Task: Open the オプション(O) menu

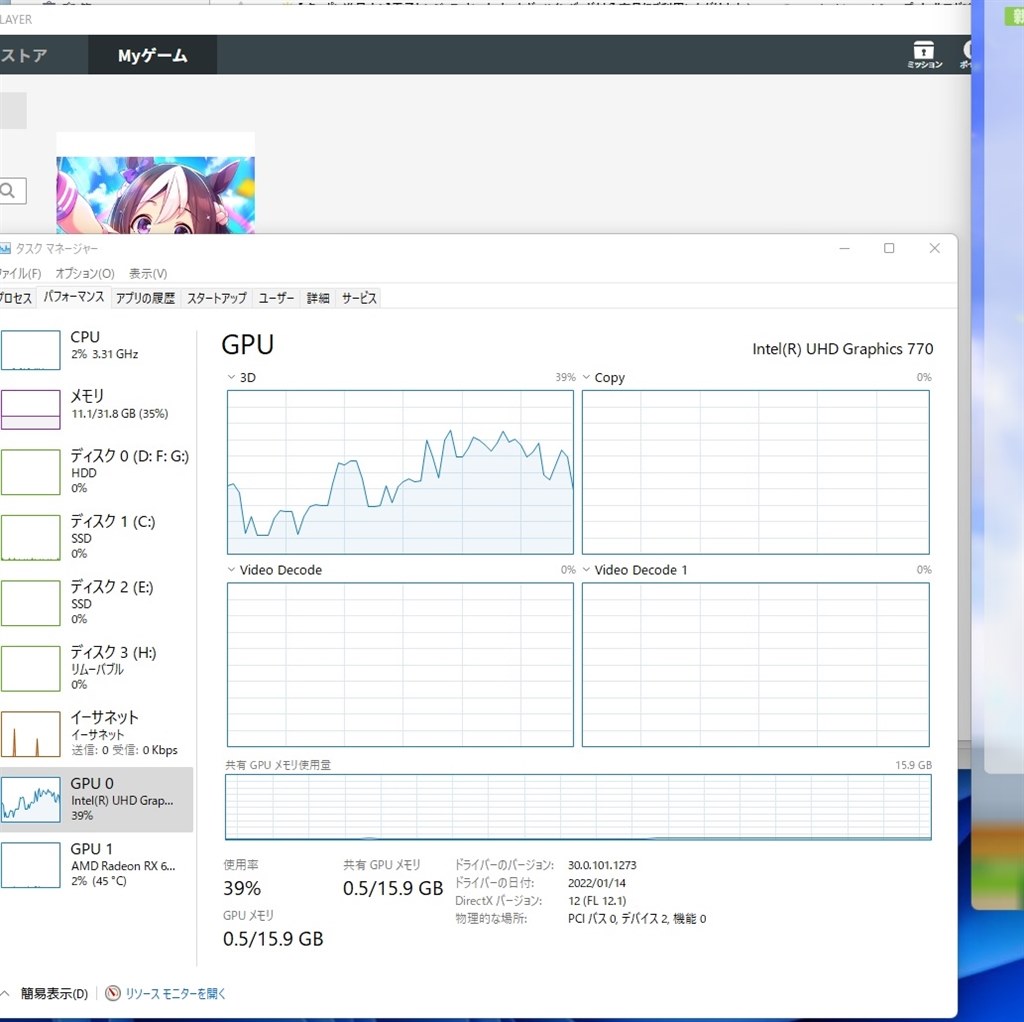Action: (85, 274)
